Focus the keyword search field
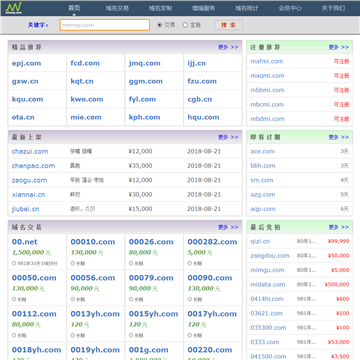This screenshot has height=360, width=360. tap(105, 25)
